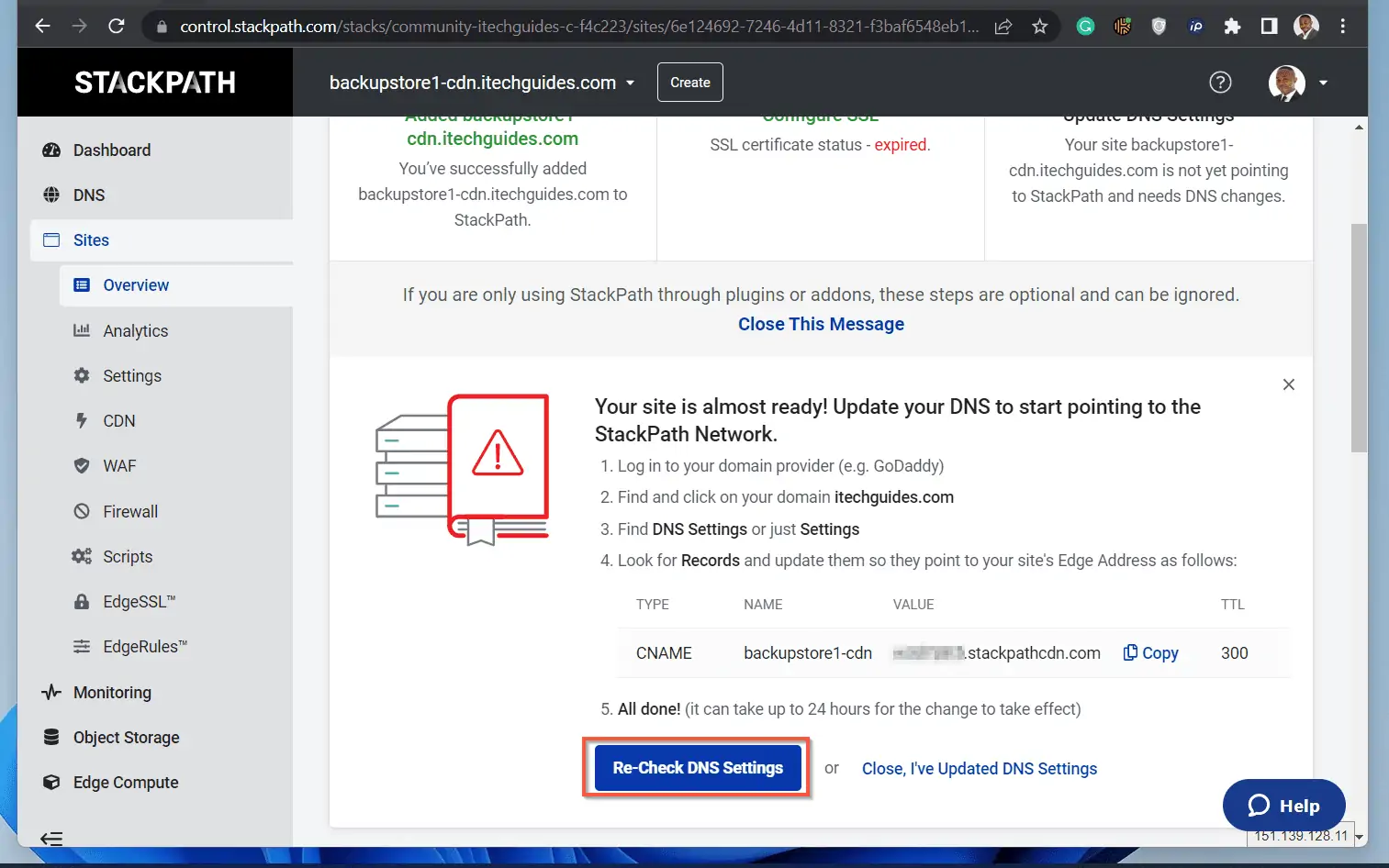Click the share page icon in address bar

click(x=1003, y=27)
